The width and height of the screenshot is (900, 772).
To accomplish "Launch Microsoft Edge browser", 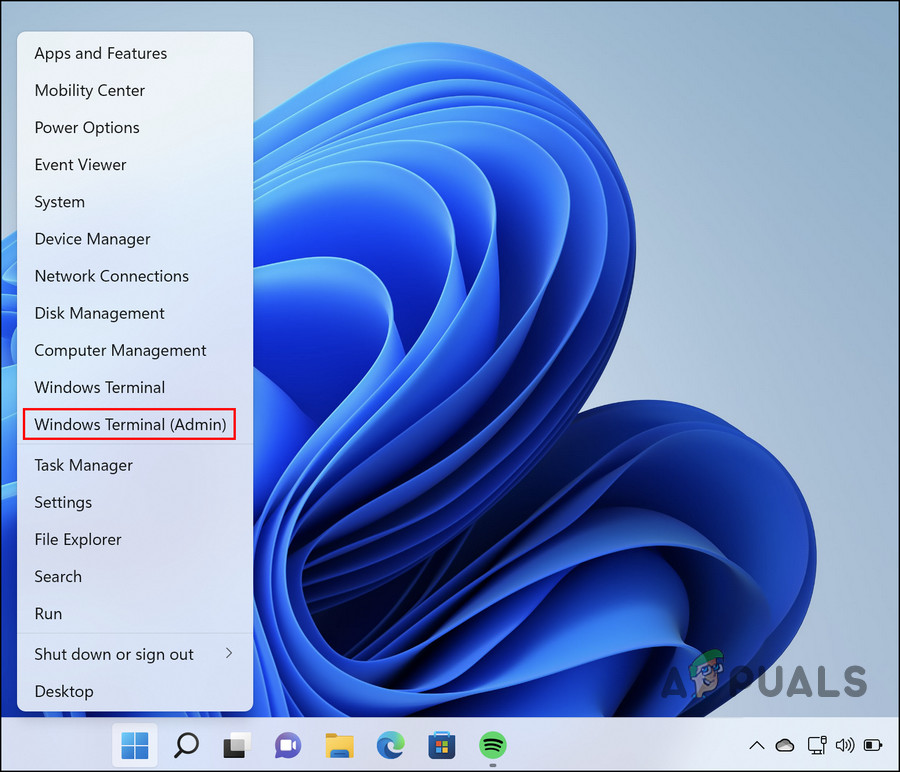I will 390,745.
